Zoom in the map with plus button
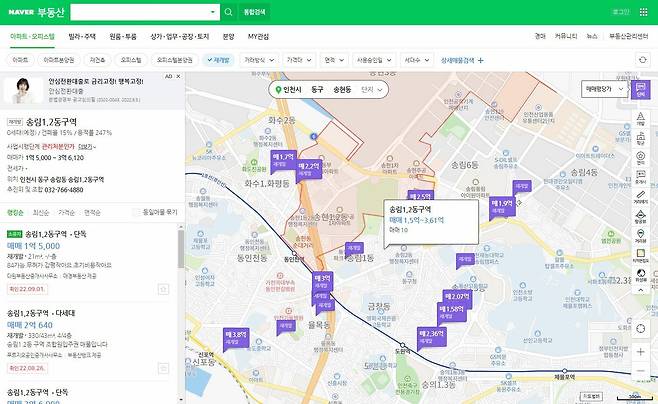Image resolution: width=658 pixels, height=404 pixels. [x=640, y=351]
